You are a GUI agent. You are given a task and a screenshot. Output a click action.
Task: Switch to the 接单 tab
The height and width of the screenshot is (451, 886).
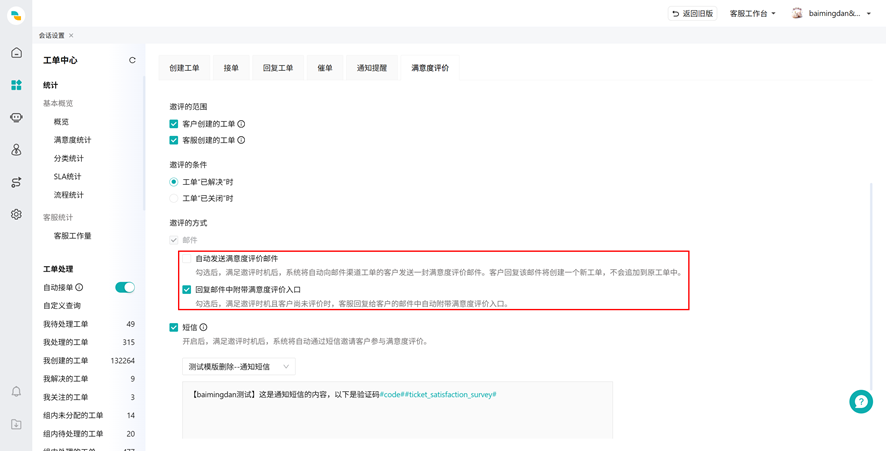(x=231, y=68)
